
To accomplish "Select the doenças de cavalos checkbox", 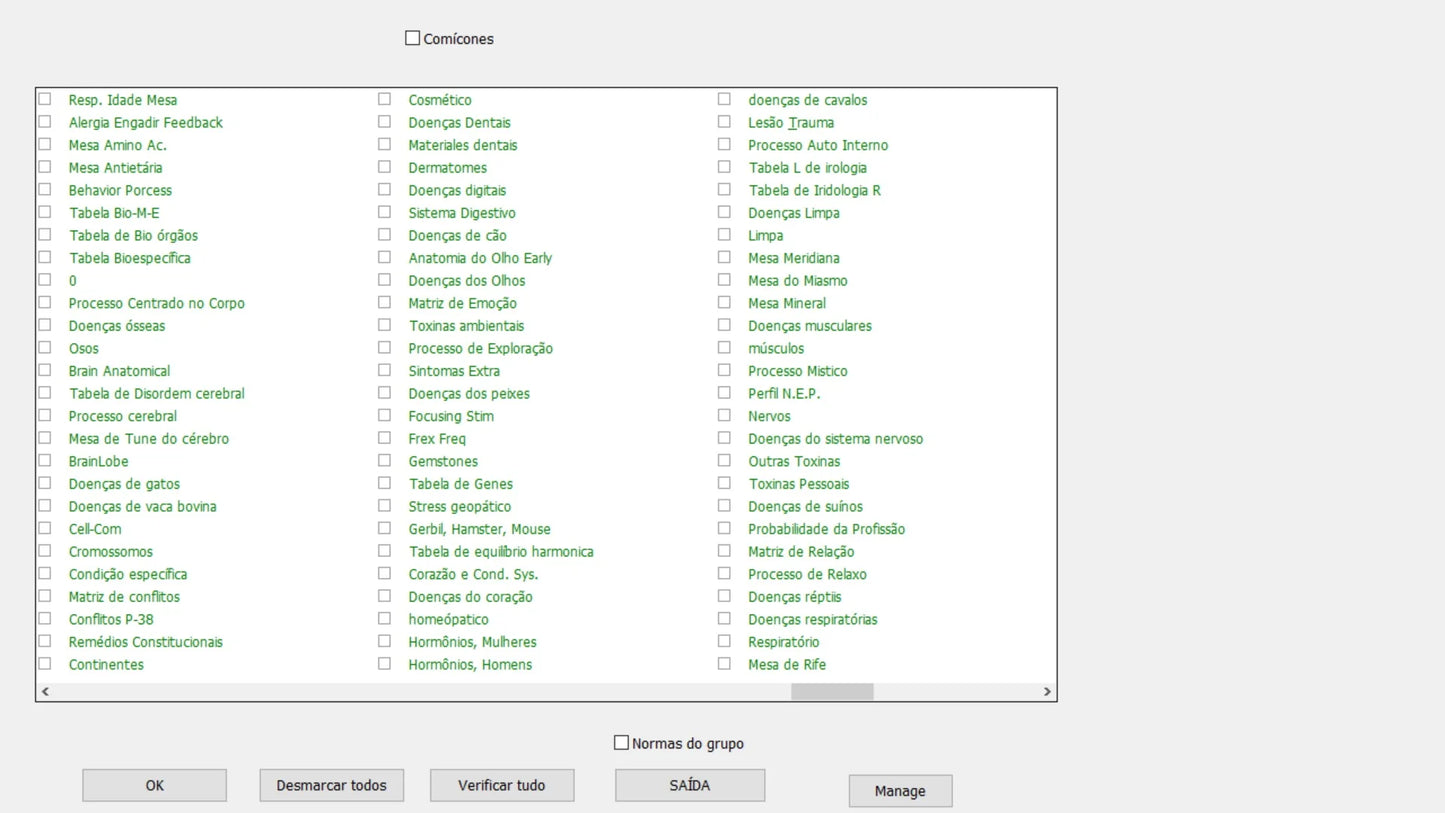I will [724, 100].
